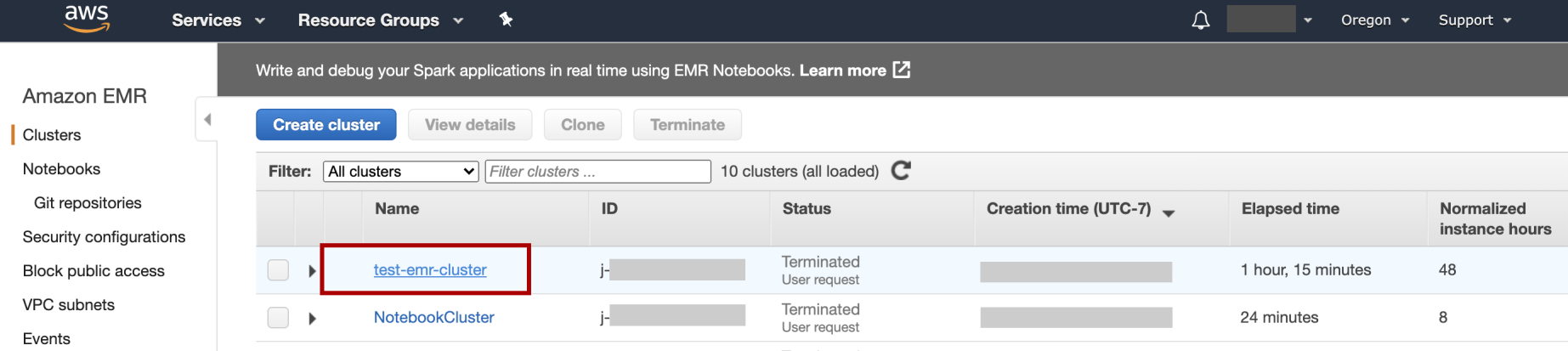
Task: Select the test-emr-cluster row checkbox
Action: click(278, 270)
